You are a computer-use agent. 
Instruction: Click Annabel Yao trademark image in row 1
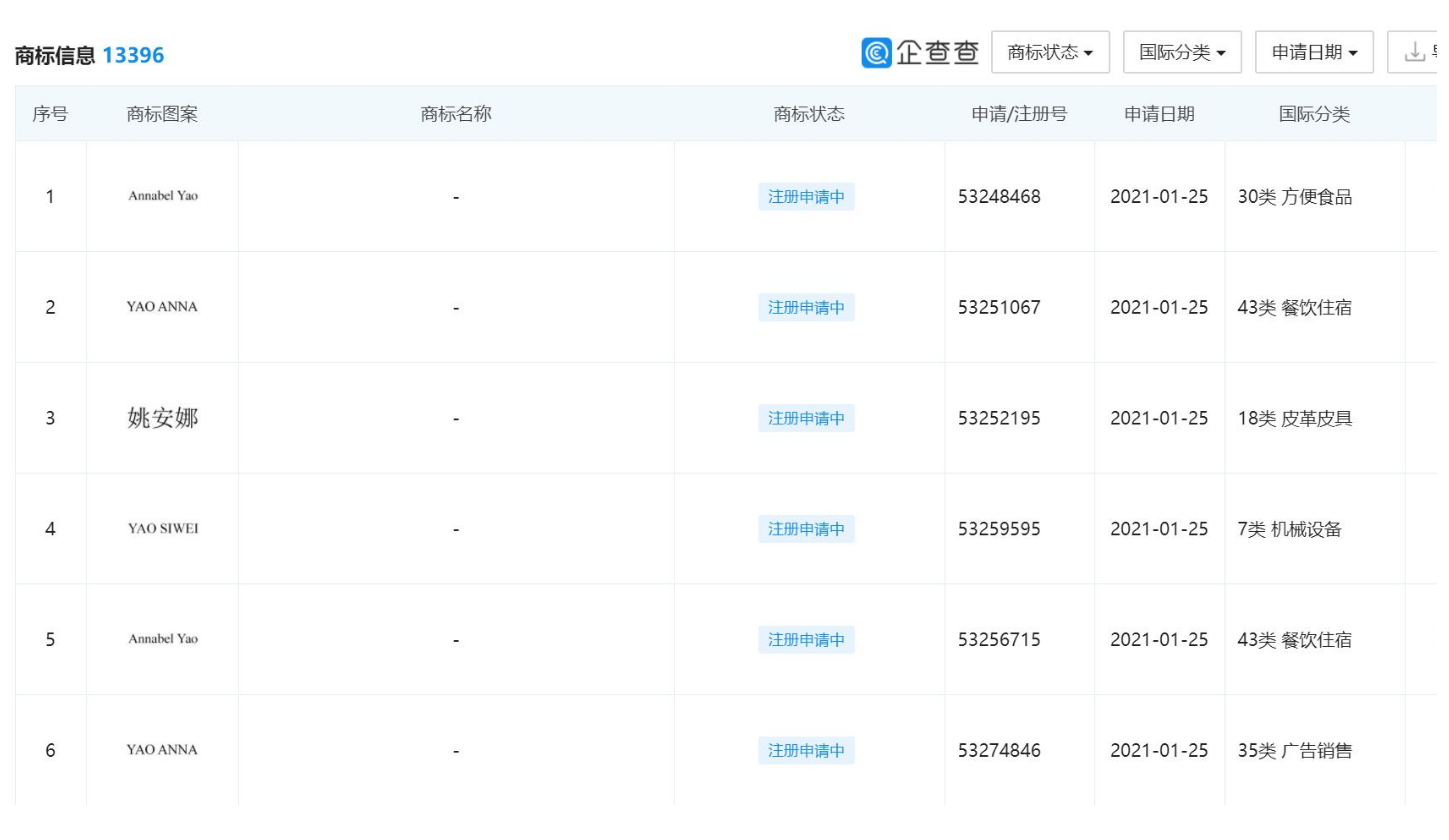(163, 196)
